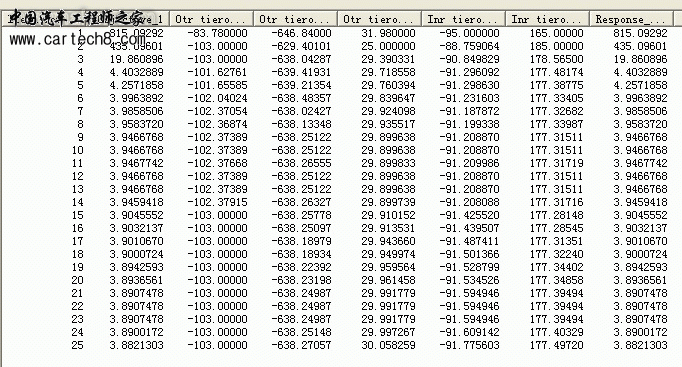Viewport: 682px width, 367px height.
Task: Click the value 25.000000
Action: click(x=388, y=46)
